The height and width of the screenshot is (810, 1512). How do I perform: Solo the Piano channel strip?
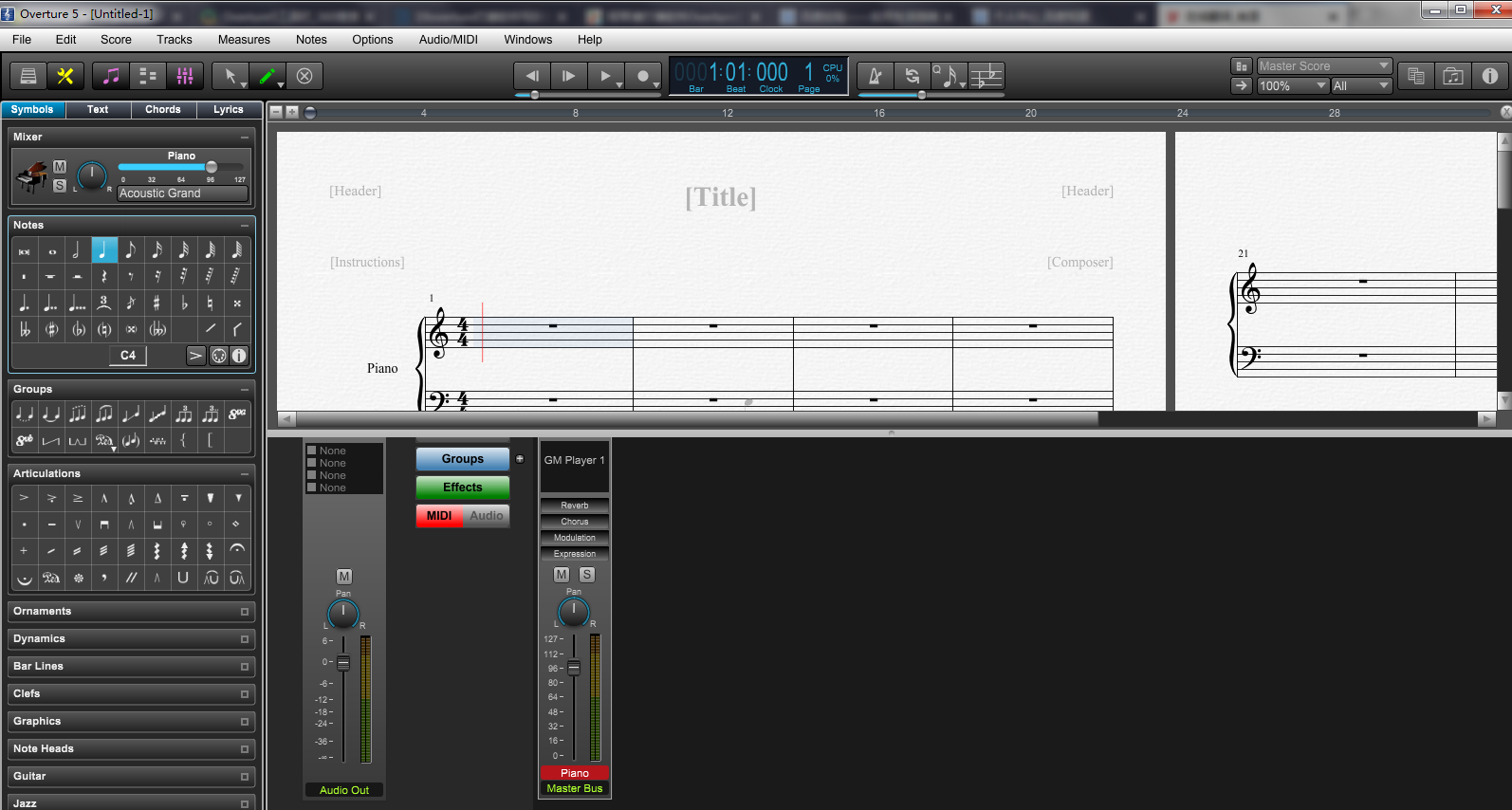pos(587,575)
